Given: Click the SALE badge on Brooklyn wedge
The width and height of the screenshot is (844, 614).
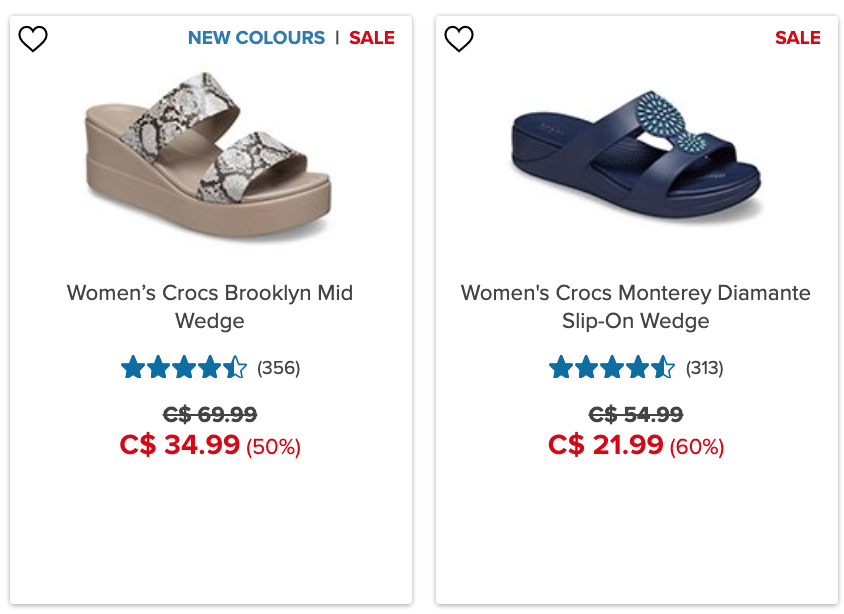Looking at the screenshot, I should (x=372, y=38).
